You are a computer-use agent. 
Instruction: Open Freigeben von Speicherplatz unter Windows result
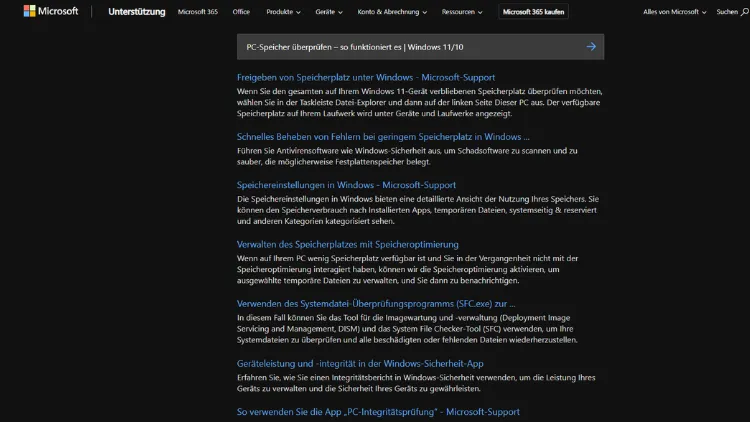[366, 77]
